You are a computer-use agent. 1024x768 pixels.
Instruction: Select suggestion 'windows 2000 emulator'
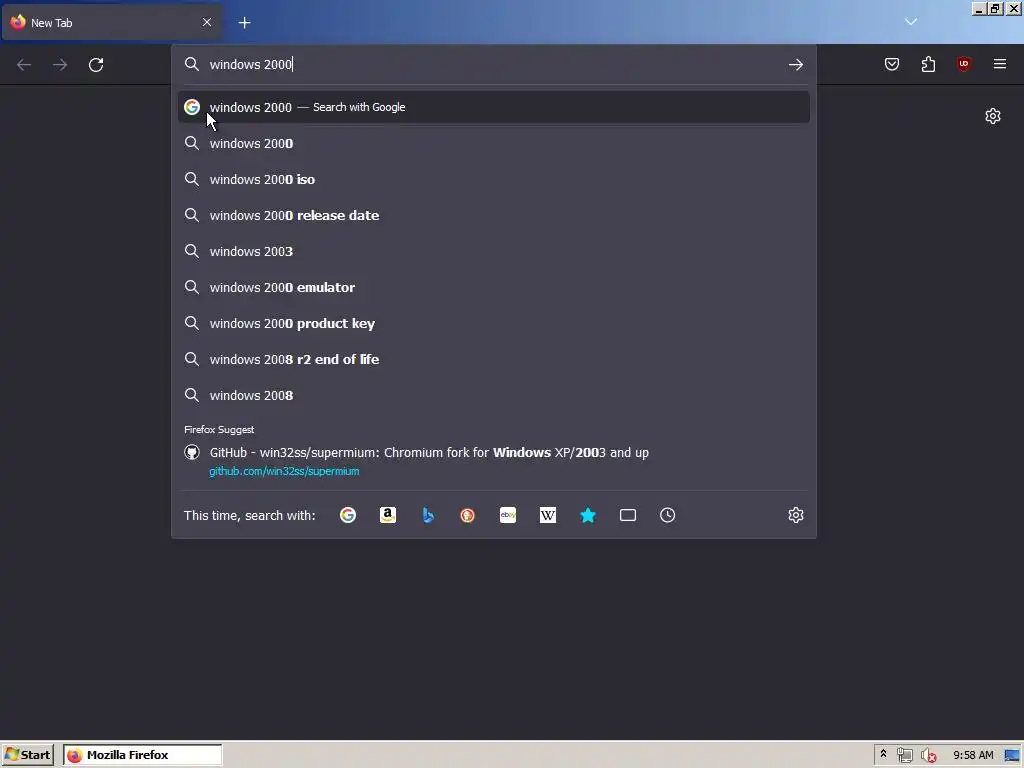pos(494,287)
